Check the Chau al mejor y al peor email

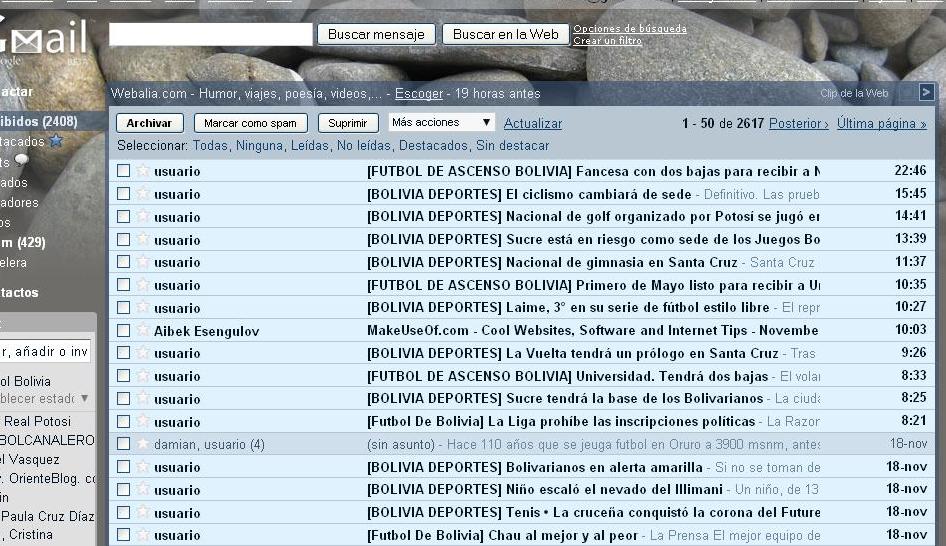click(x=123, y=535)
